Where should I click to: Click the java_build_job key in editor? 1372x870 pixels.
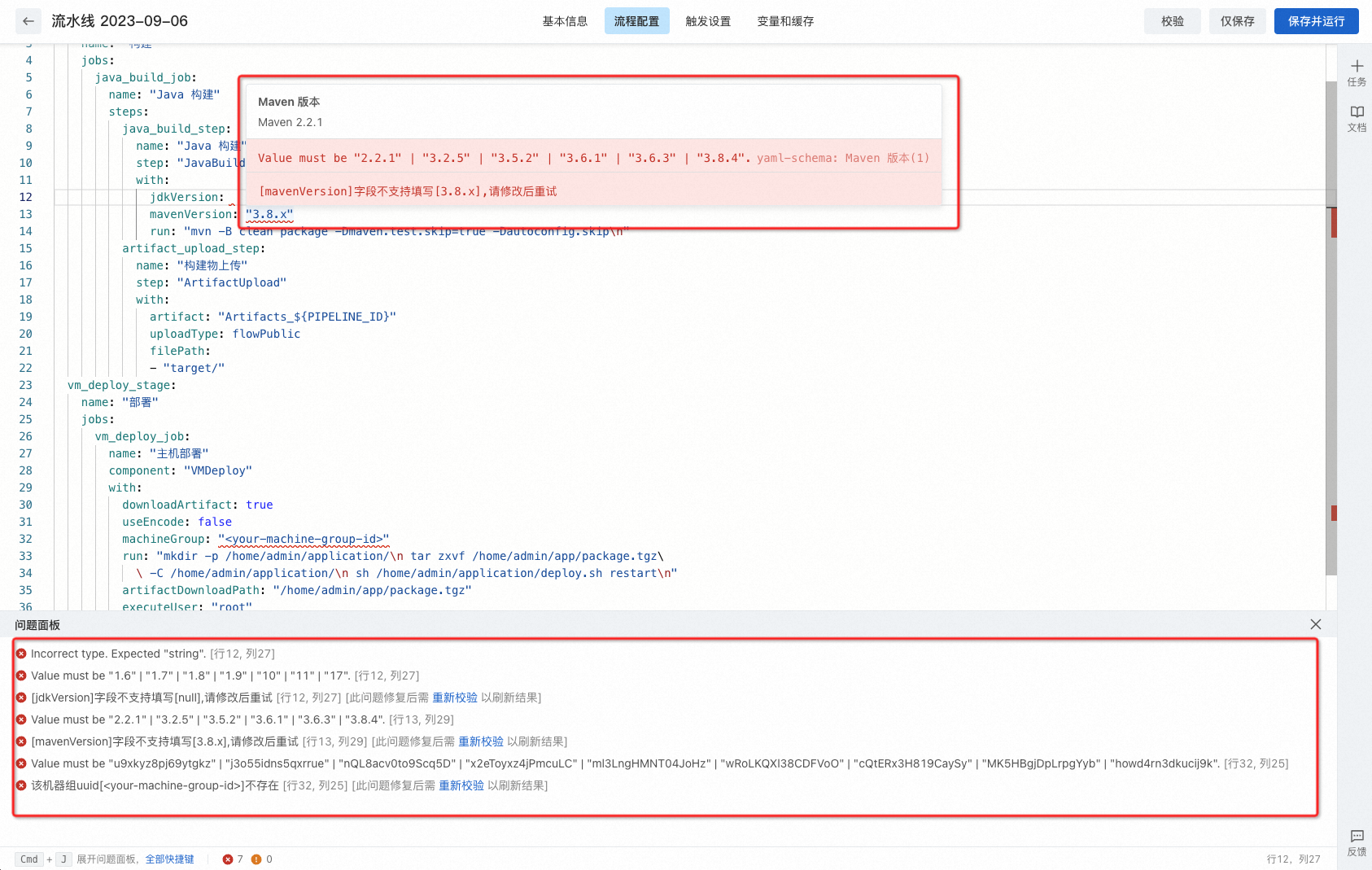click(x=142, y=77)
